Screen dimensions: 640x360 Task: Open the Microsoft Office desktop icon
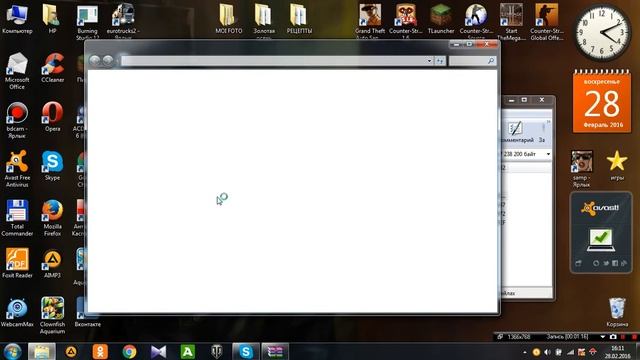click(x=17, y=71)
